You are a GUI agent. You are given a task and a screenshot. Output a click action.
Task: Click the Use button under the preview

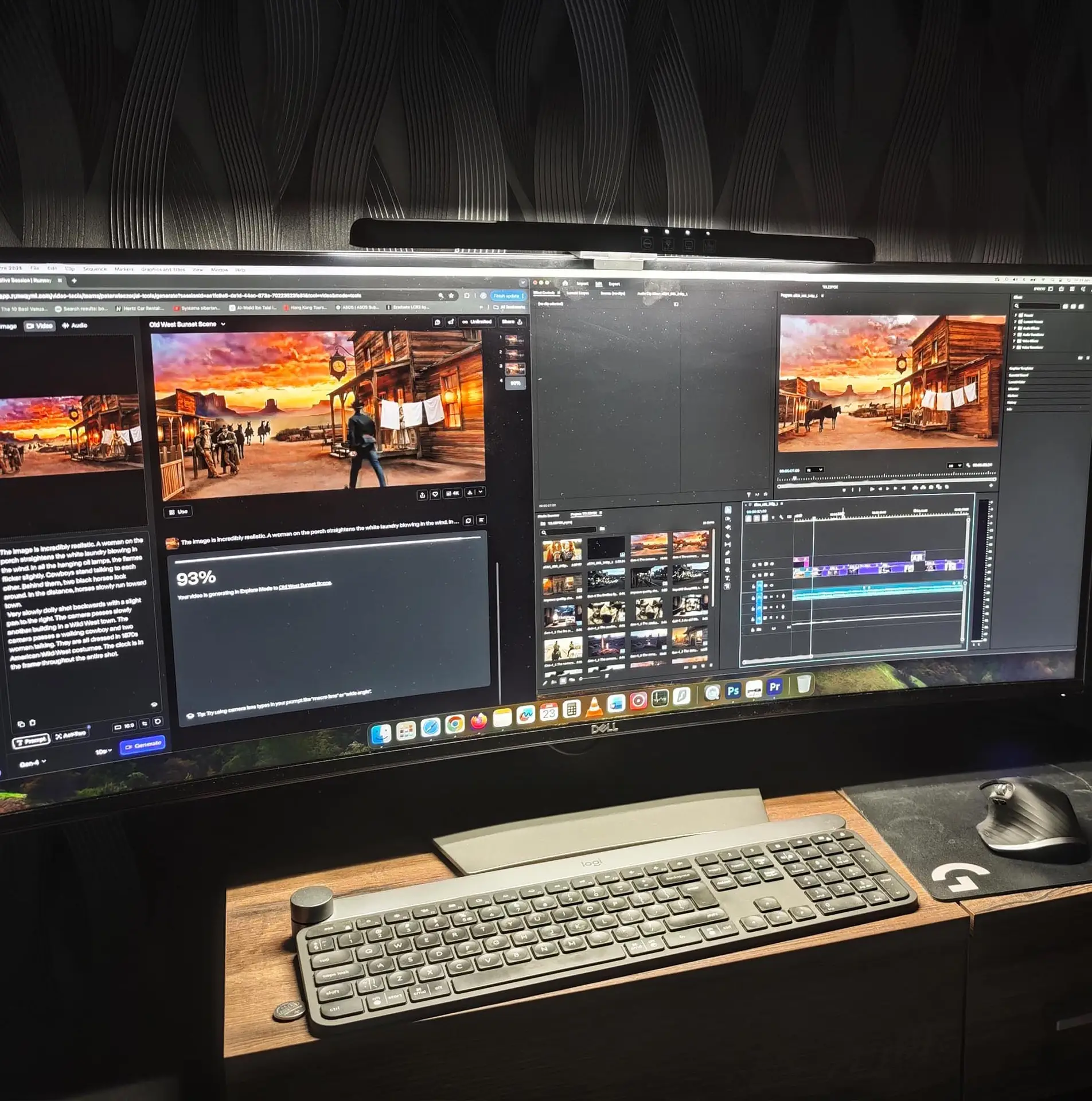click(178, 512)
